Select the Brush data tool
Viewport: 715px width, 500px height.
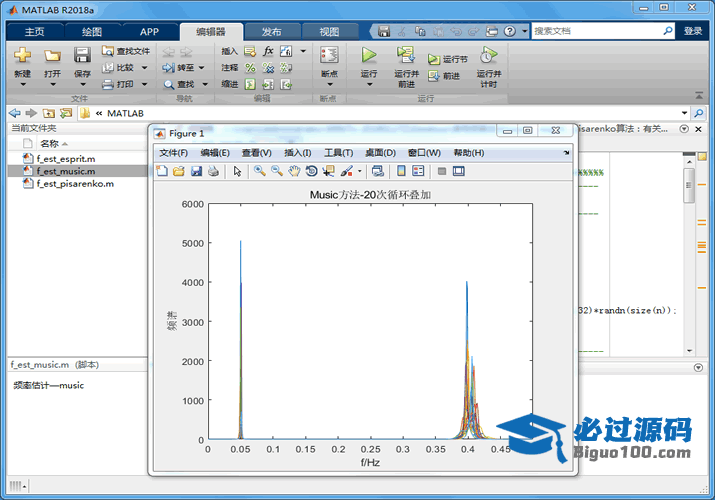pos(347,171)
